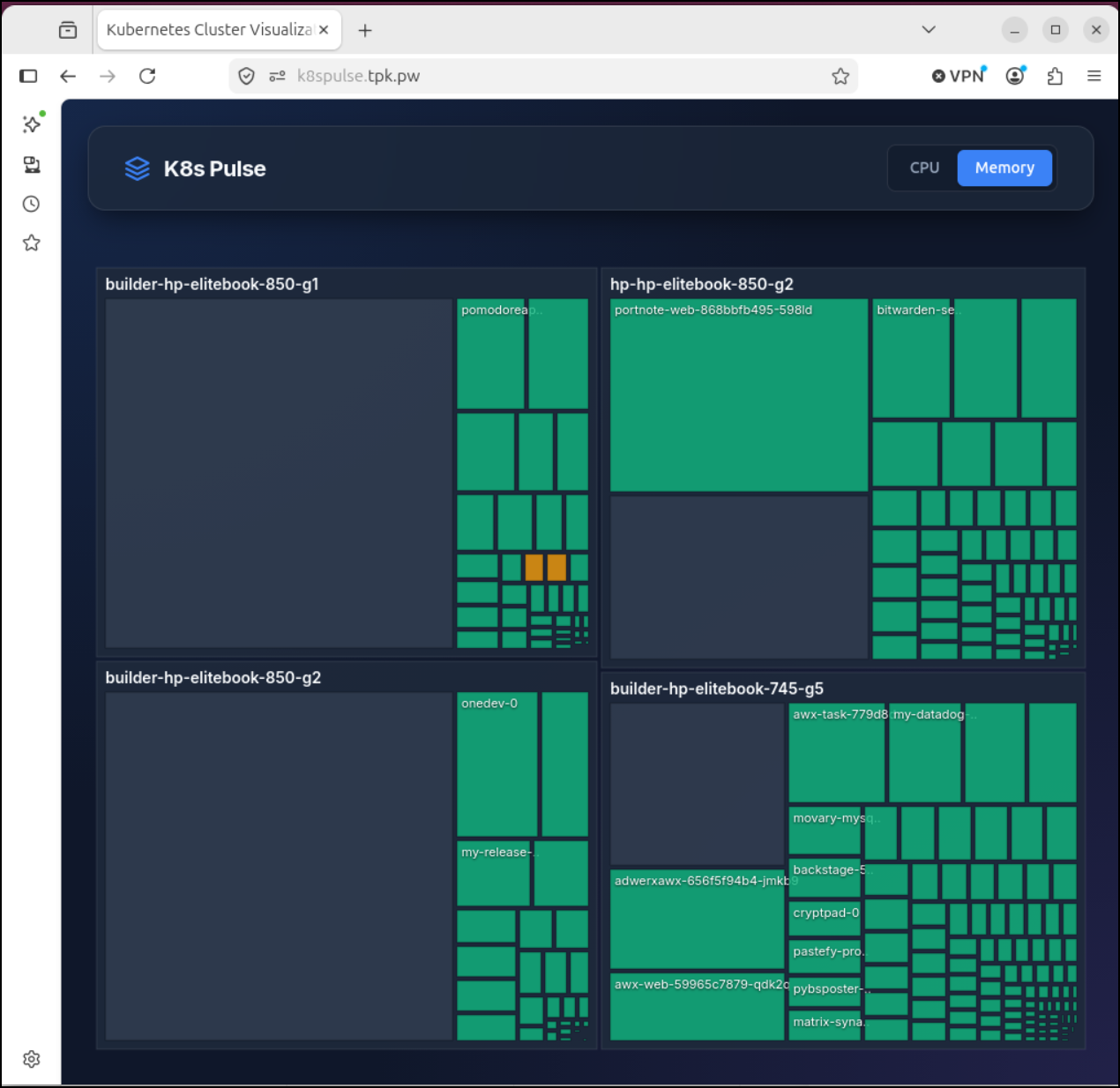
Task: Select the pomodoreapp pod tile
Action: point(491,354)
